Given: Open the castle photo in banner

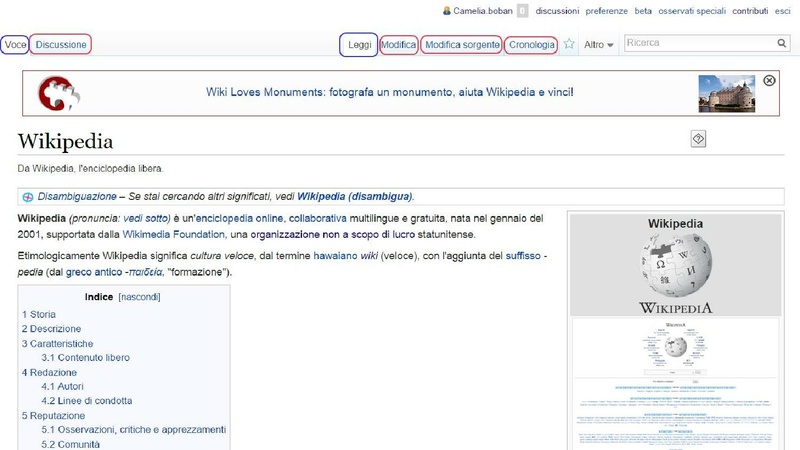Looking at the screenshot, I should [727, 94].
